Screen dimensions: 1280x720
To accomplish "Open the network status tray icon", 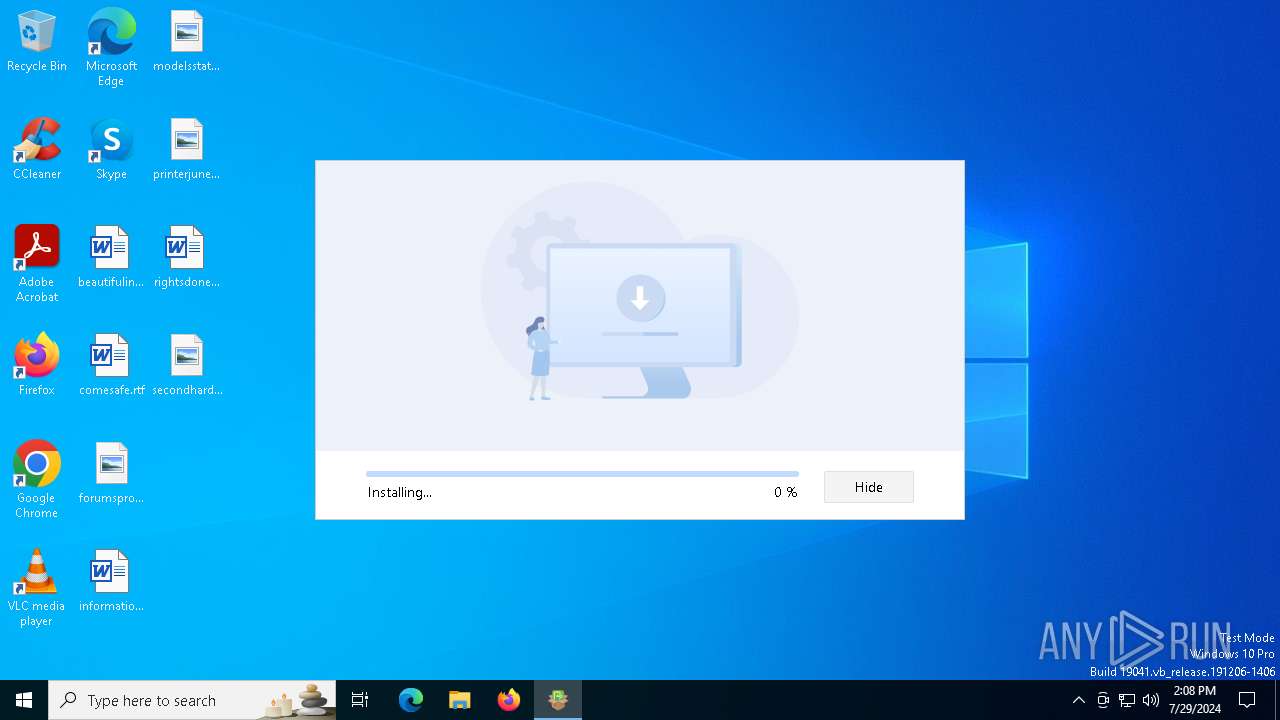I will coord(1127,700).
